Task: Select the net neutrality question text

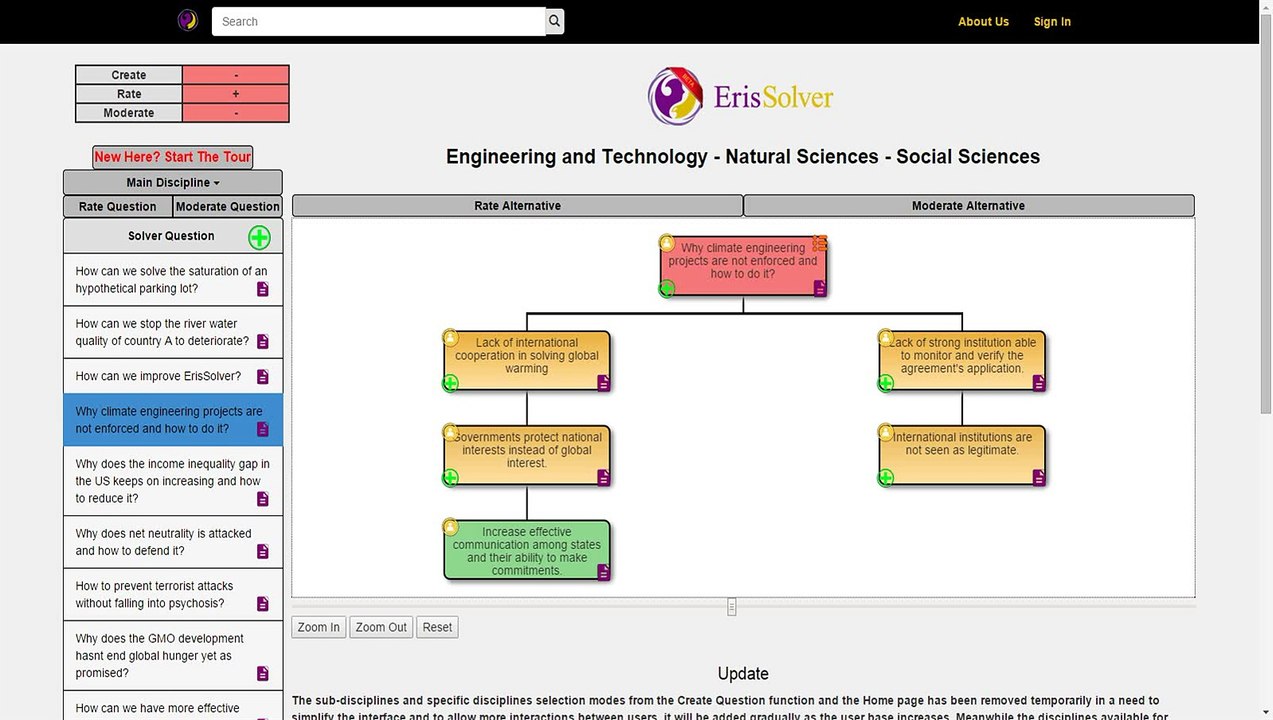Action: [163, 542]
